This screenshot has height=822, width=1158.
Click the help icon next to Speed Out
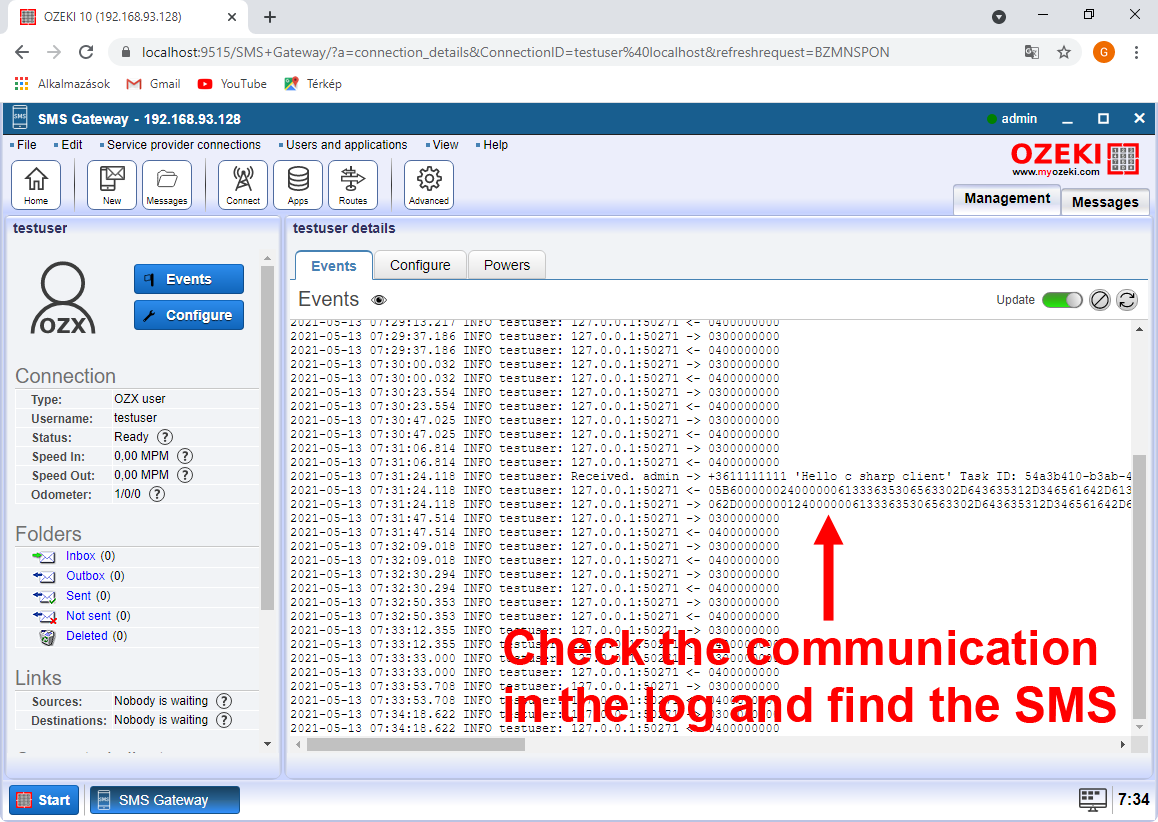point(185,475)
